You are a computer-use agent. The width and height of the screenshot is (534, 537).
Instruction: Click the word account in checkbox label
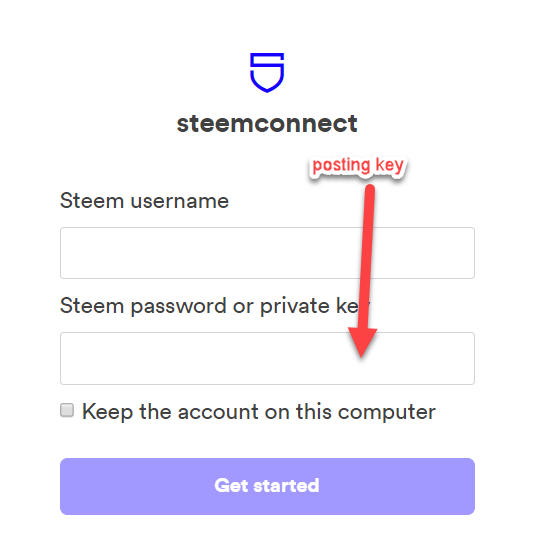[x=218, y=412]
